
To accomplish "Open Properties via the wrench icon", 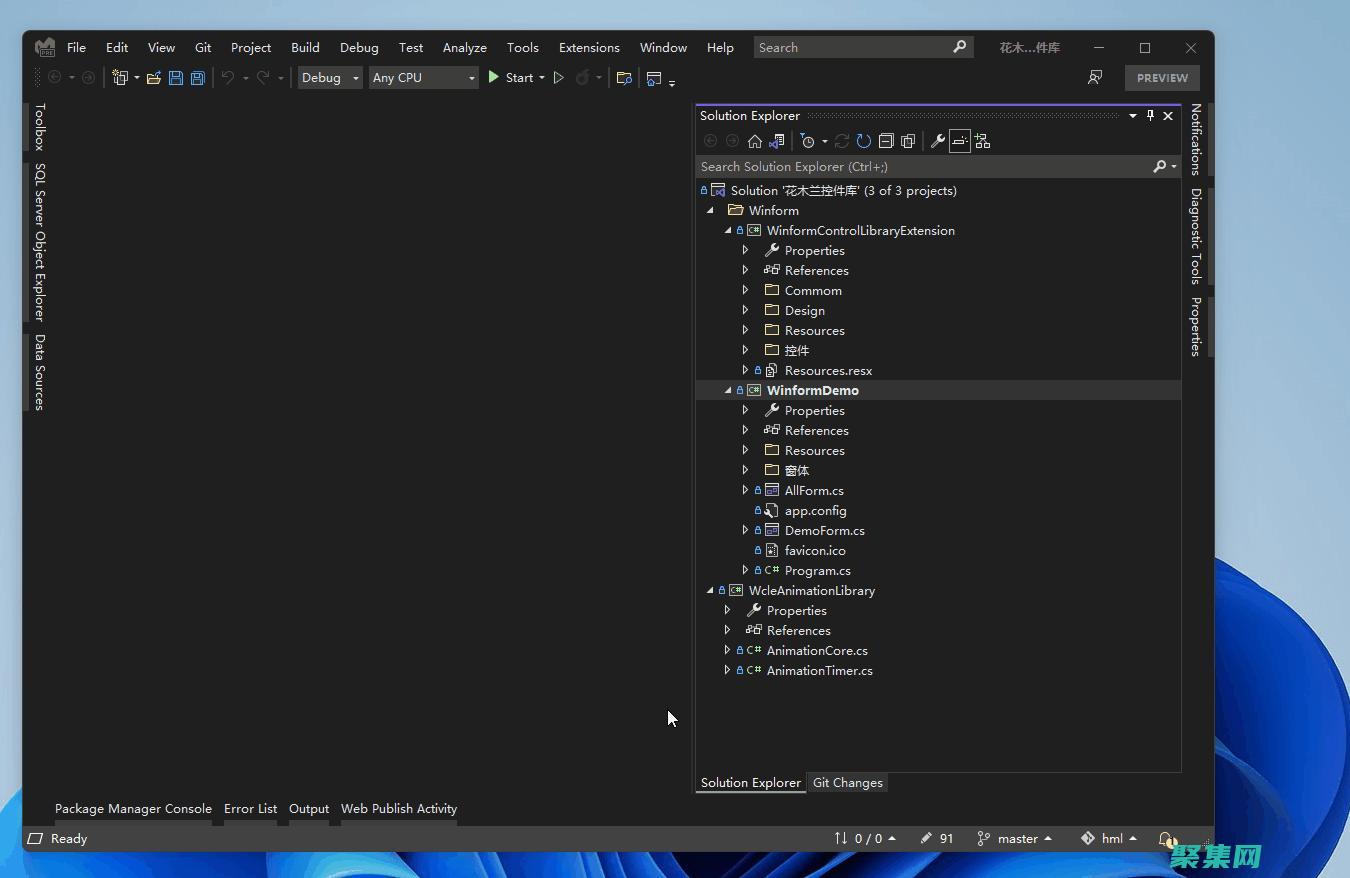I will 938,141.
